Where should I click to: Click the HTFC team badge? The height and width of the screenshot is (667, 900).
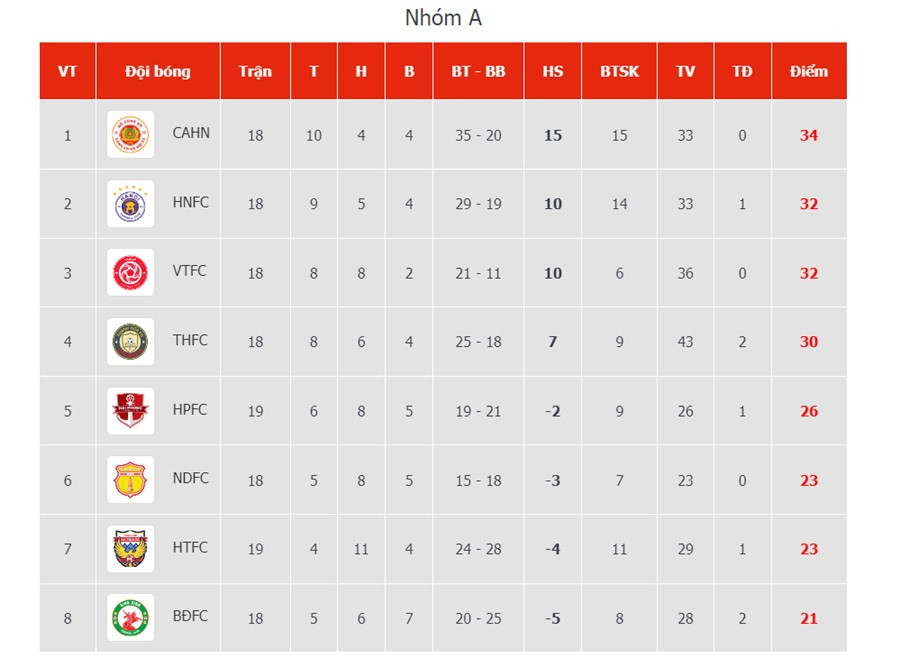pyautogui.click(x=131, y=549)
